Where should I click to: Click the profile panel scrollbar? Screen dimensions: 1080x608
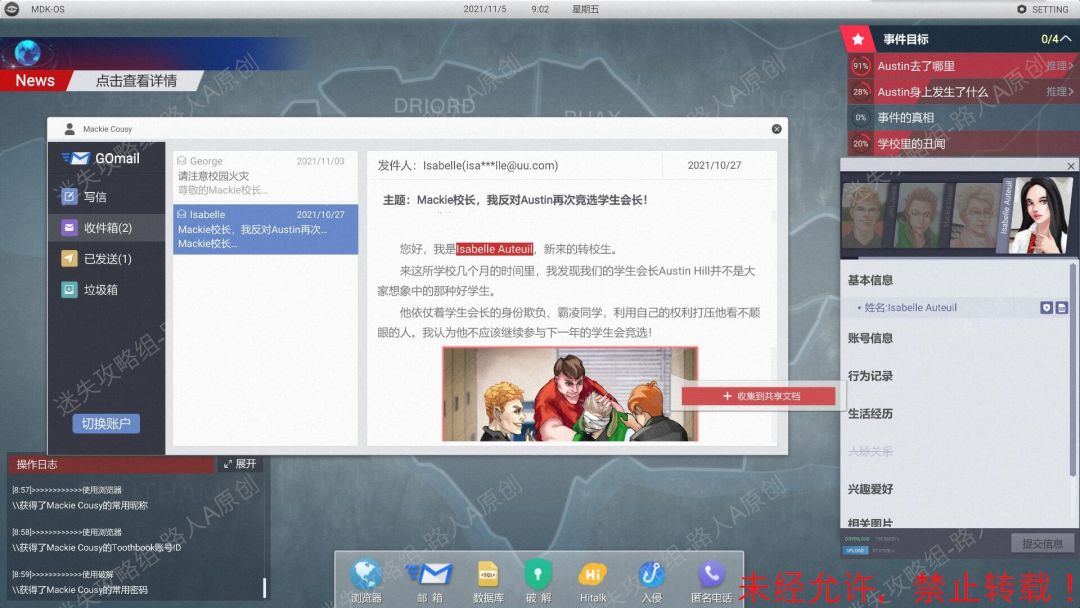[x=1073, y=370]
